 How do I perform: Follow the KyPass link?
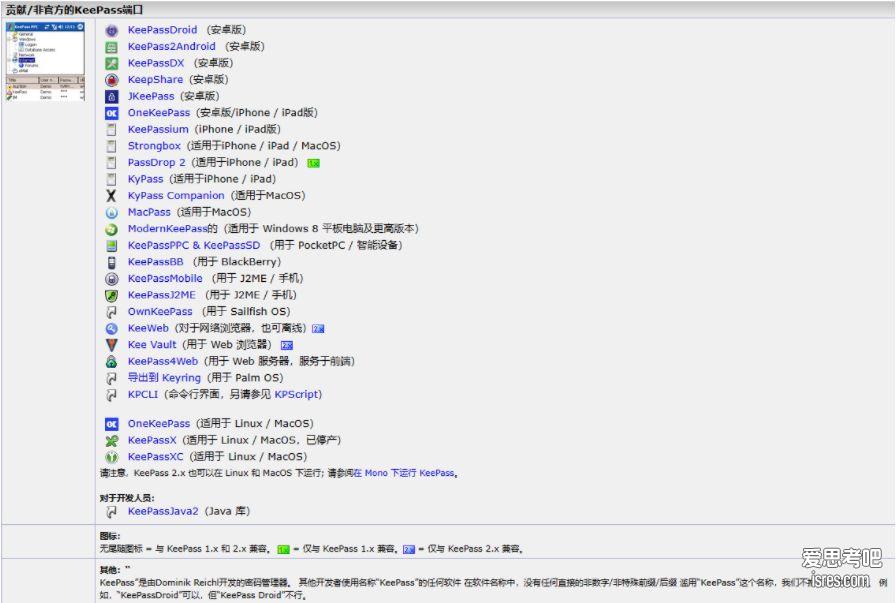pyautogui.click(x=146, y=179)
